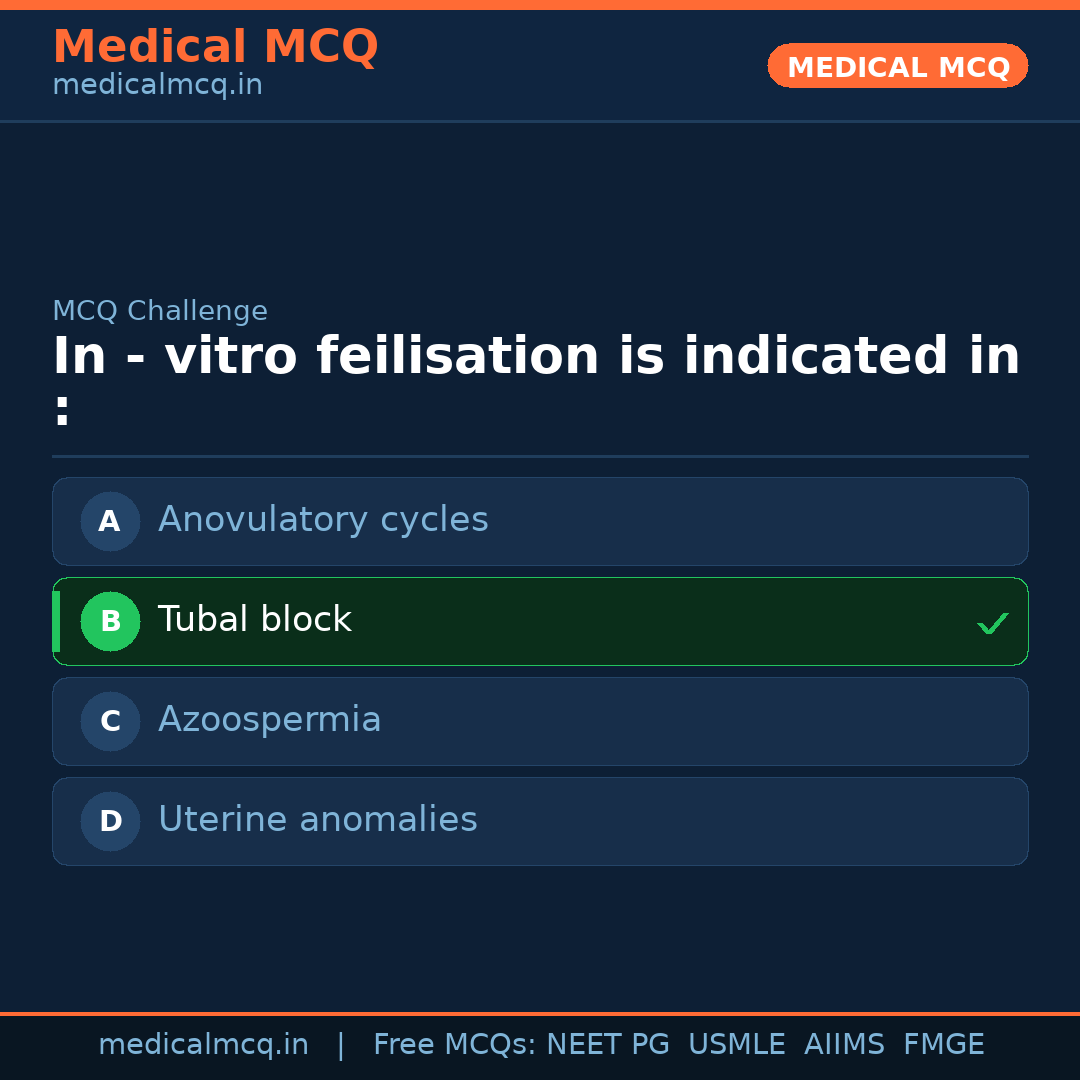
Task: Click the green checkmark on Tubal block
Action: click(x=992, y=623)
